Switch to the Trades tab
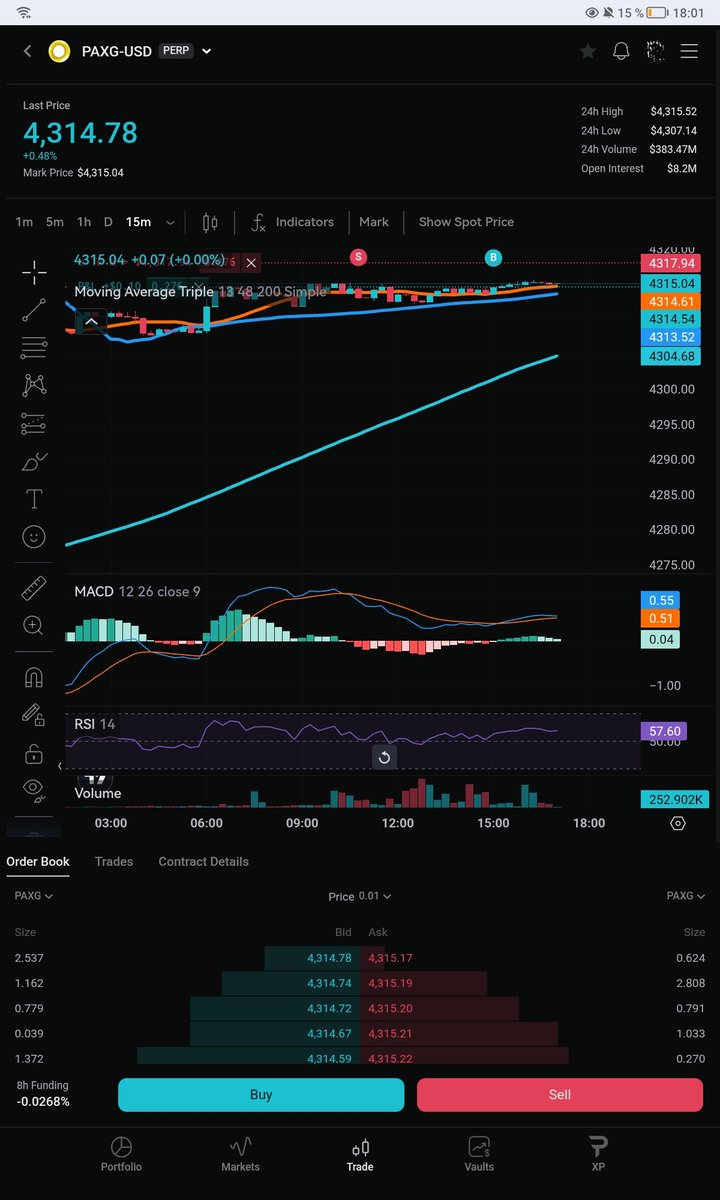This screenshot has height=1200, width=720. coord(114,861)
